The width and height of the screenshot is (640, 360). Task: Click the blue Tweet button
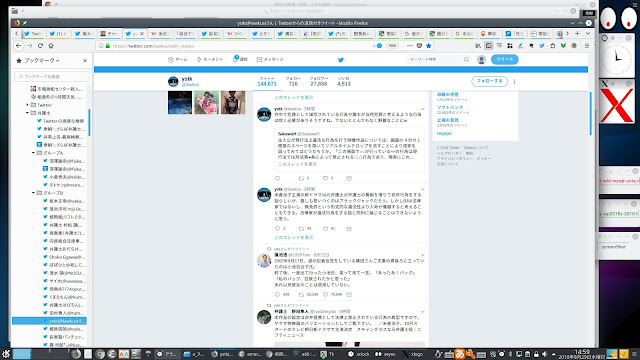[x=504, y=60]
